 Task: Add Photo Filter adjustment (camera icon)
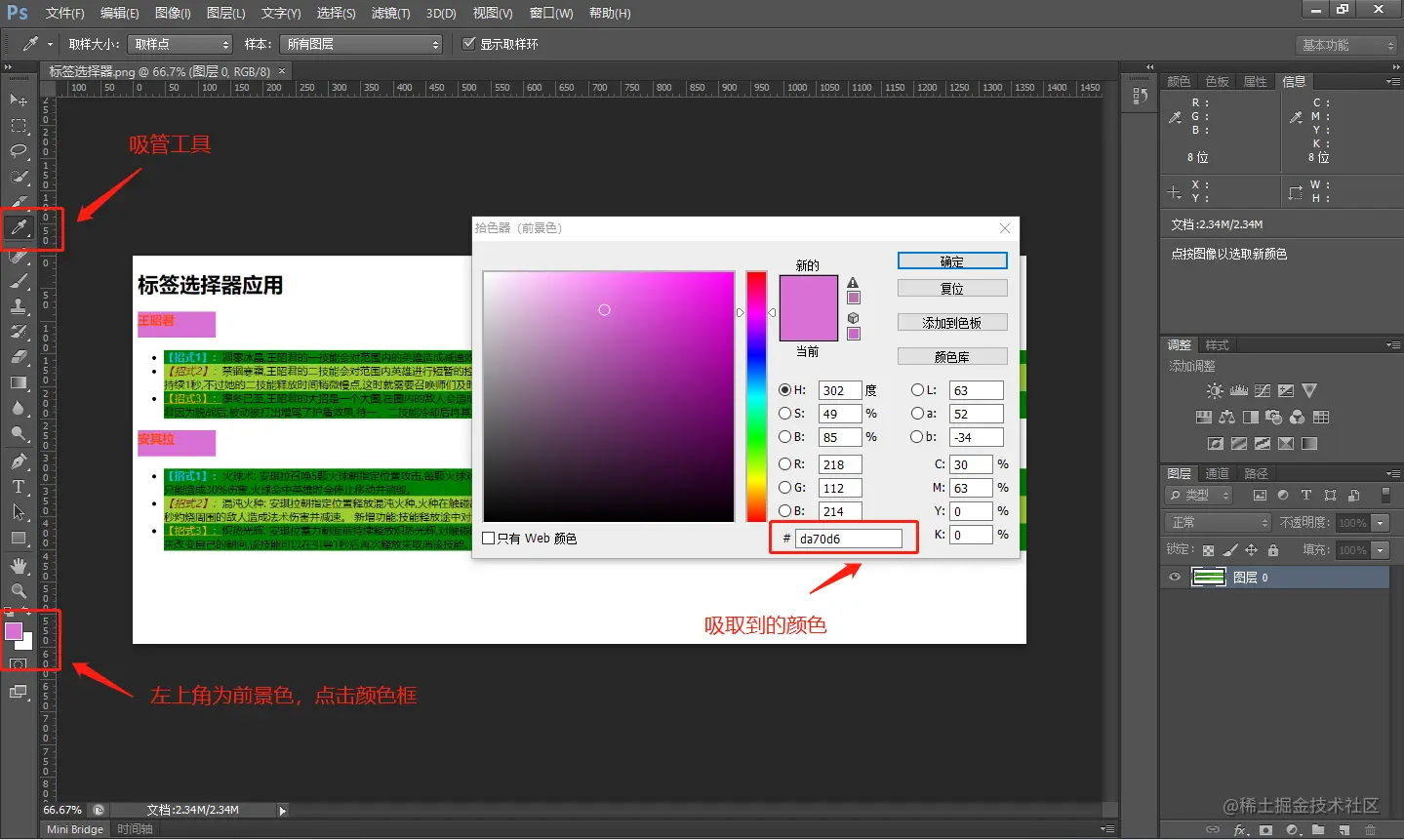(x=1274, y=417)
